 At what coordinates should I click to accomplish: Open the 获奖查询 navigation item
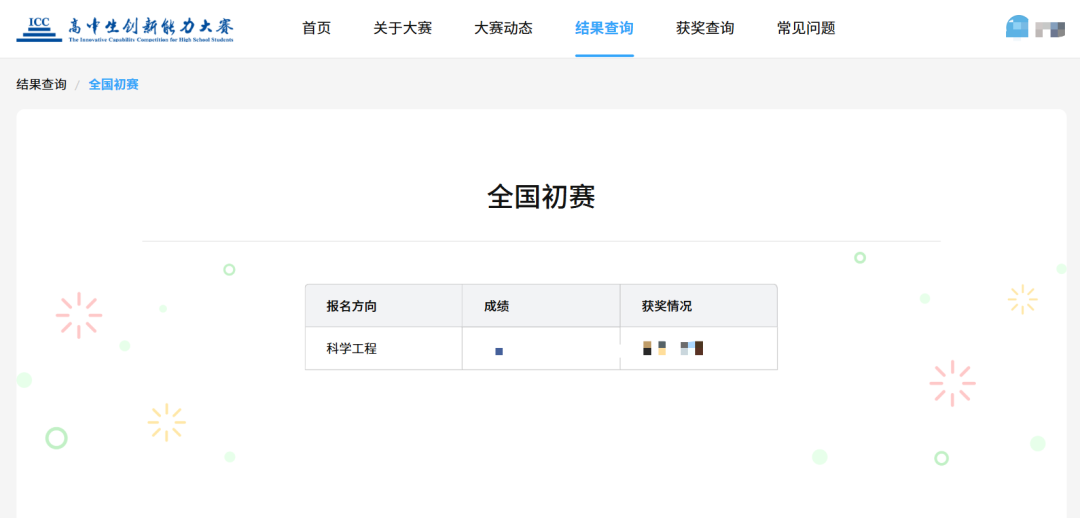[705, 28]
